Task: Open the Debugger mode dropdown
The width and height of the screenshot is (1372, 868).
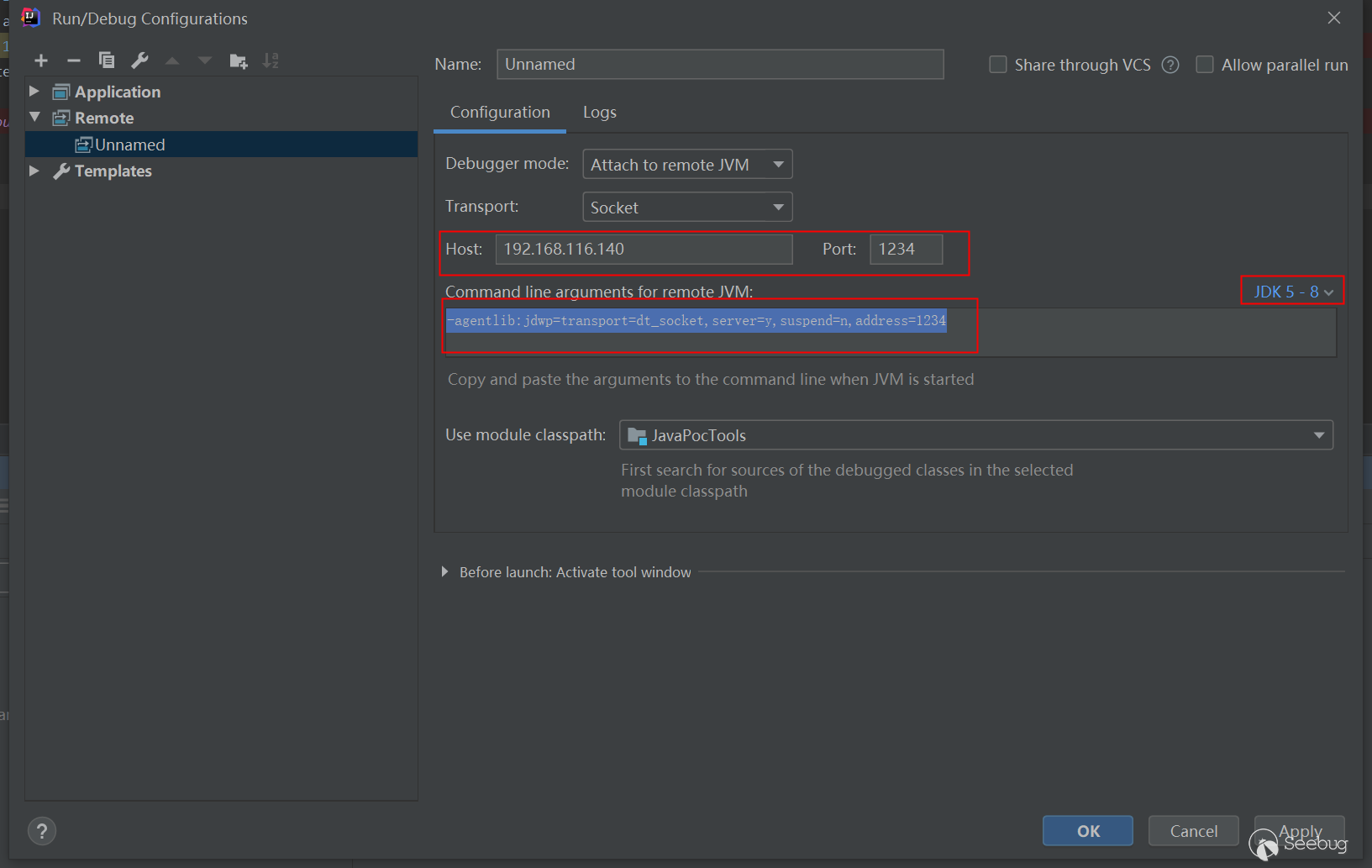Action: [x=686, y=165]
